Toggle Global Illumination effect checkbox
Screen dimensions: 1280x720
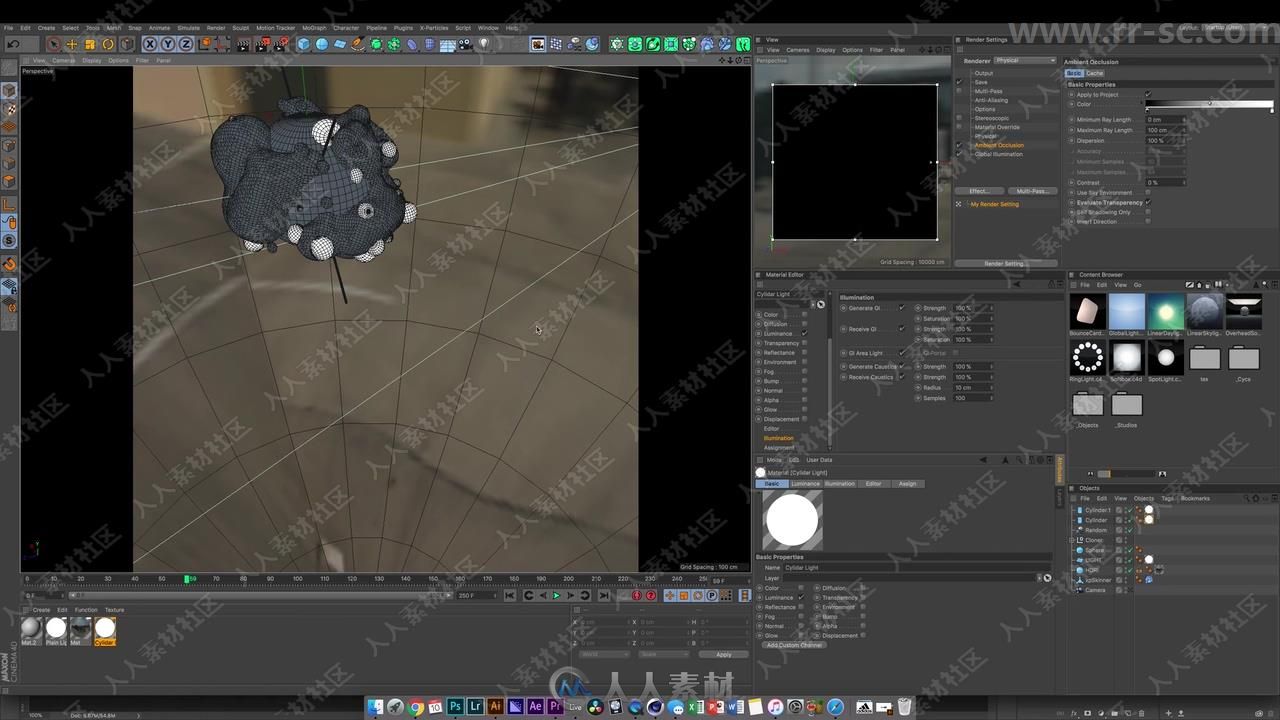pyautogui.click(x=959, y=154)
